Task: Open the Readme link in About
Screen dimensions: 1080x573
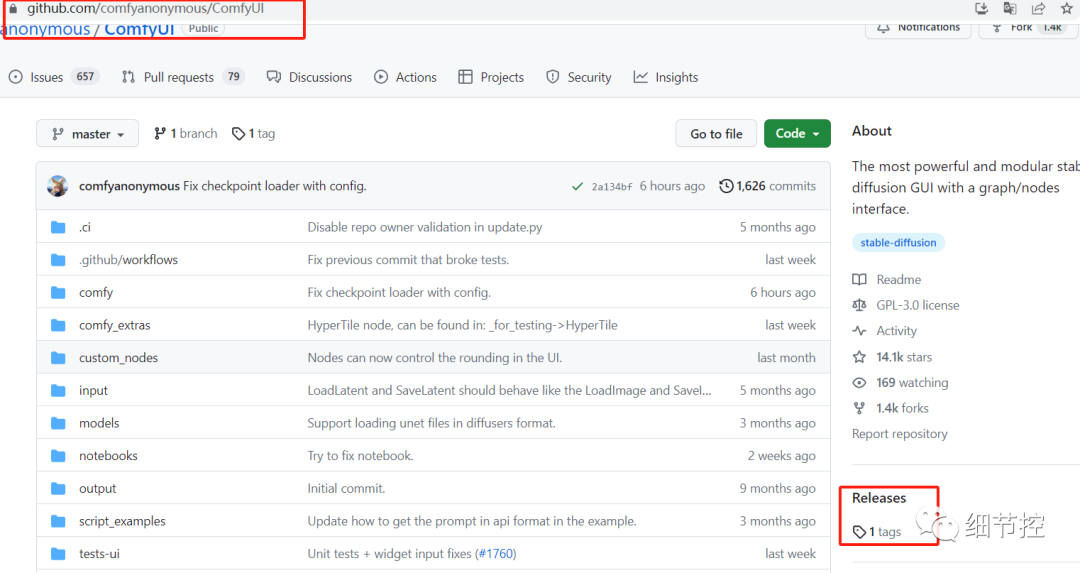Action: pos(887,280)
